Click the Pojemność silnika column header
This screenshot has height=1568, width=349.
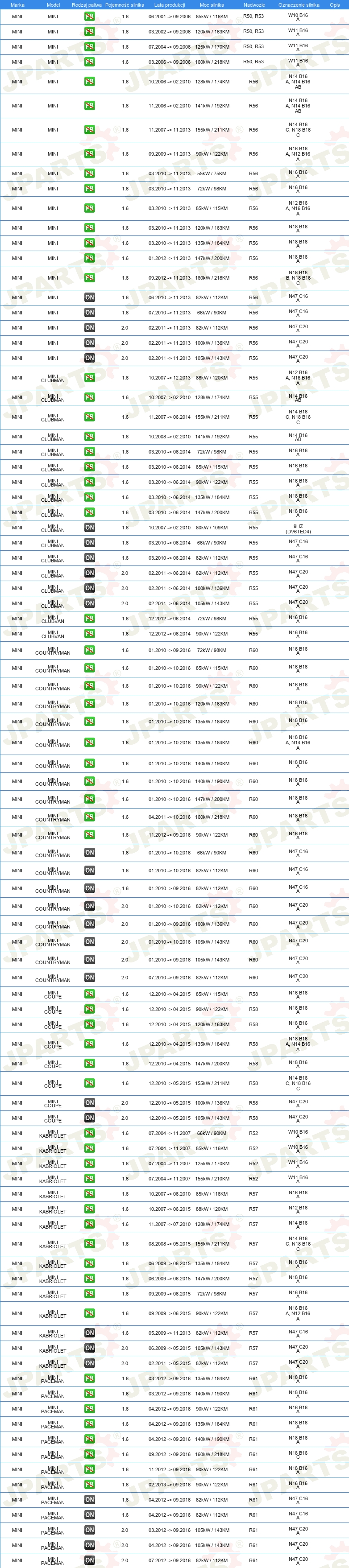[x=125, y=5]
